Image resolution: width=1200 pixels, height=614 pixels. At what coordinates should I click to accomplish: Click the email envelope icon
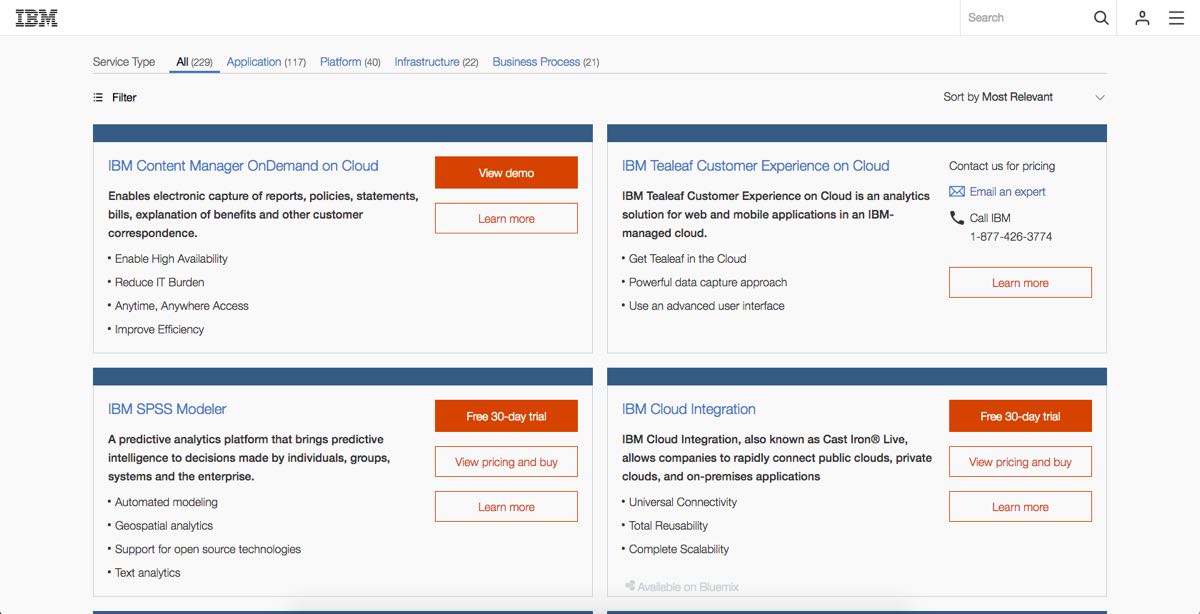pos(957,191)
